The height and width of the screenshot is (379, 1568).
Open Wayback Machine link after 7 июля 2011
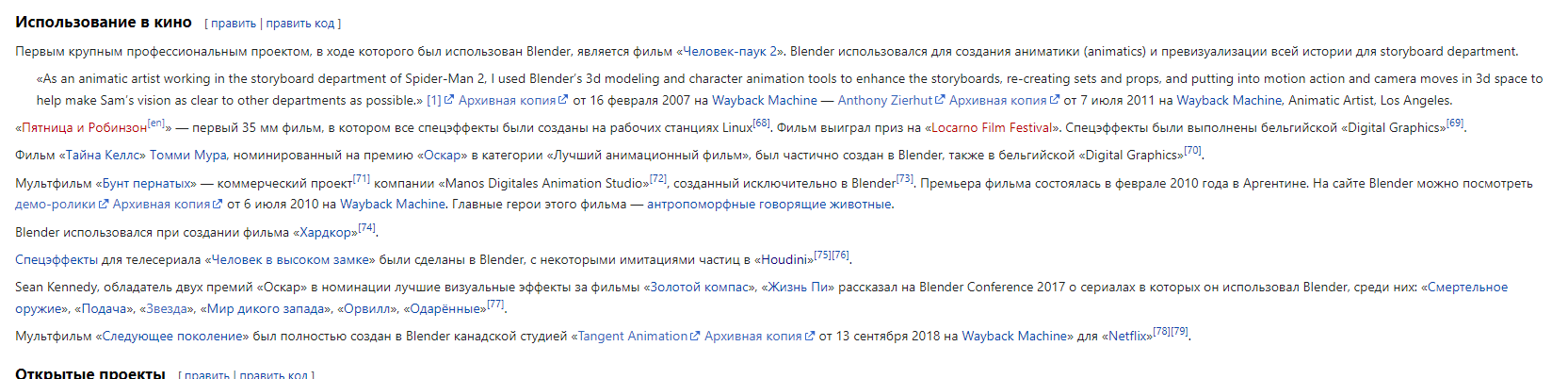pyautogui.click(x=1229, y=100)
